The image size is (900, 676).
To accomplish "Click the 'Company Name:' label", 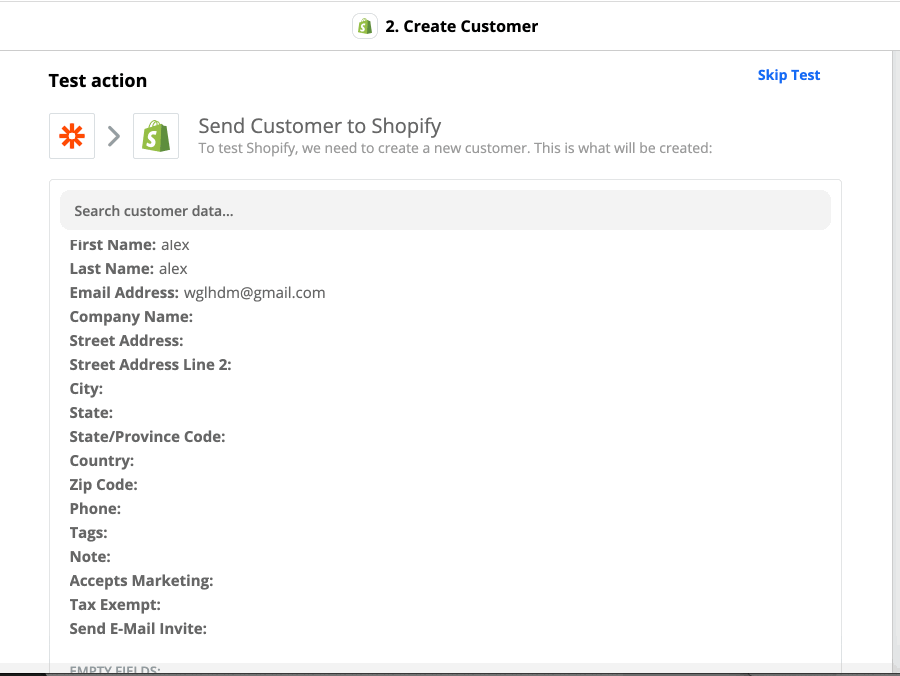I will [131, 317].
